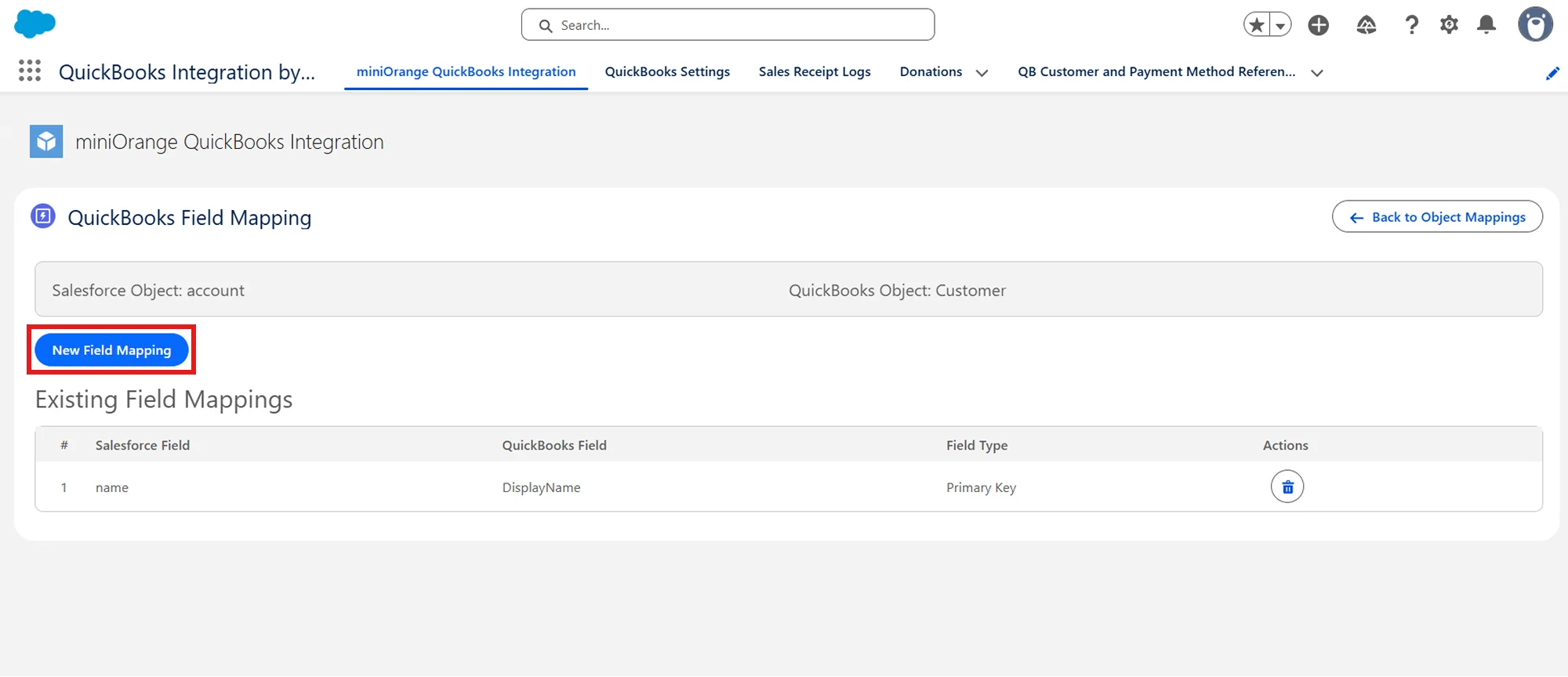
Task: Select the 'Primary Key' field type cell
Action: point(981,487)
